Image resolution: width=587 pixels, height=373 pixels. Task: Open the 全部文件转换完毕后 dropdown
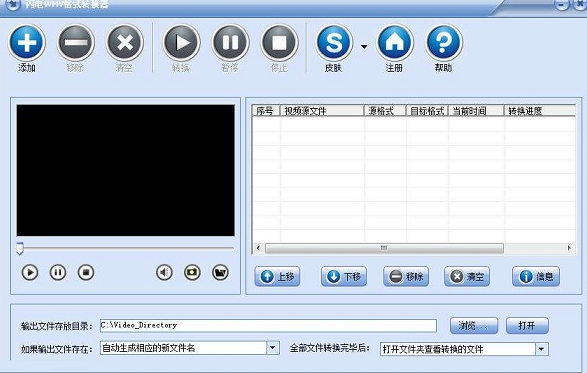542,349
